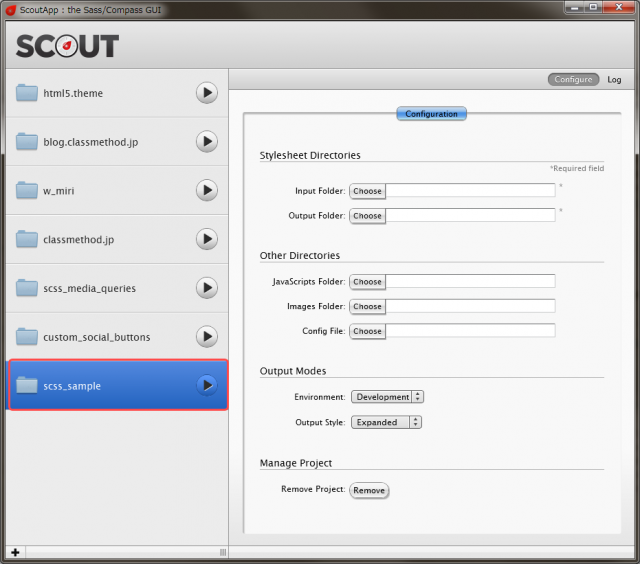This screenshot has height=564, width=640.
Task: Choose the Output Folder
Action: point(367,215)
